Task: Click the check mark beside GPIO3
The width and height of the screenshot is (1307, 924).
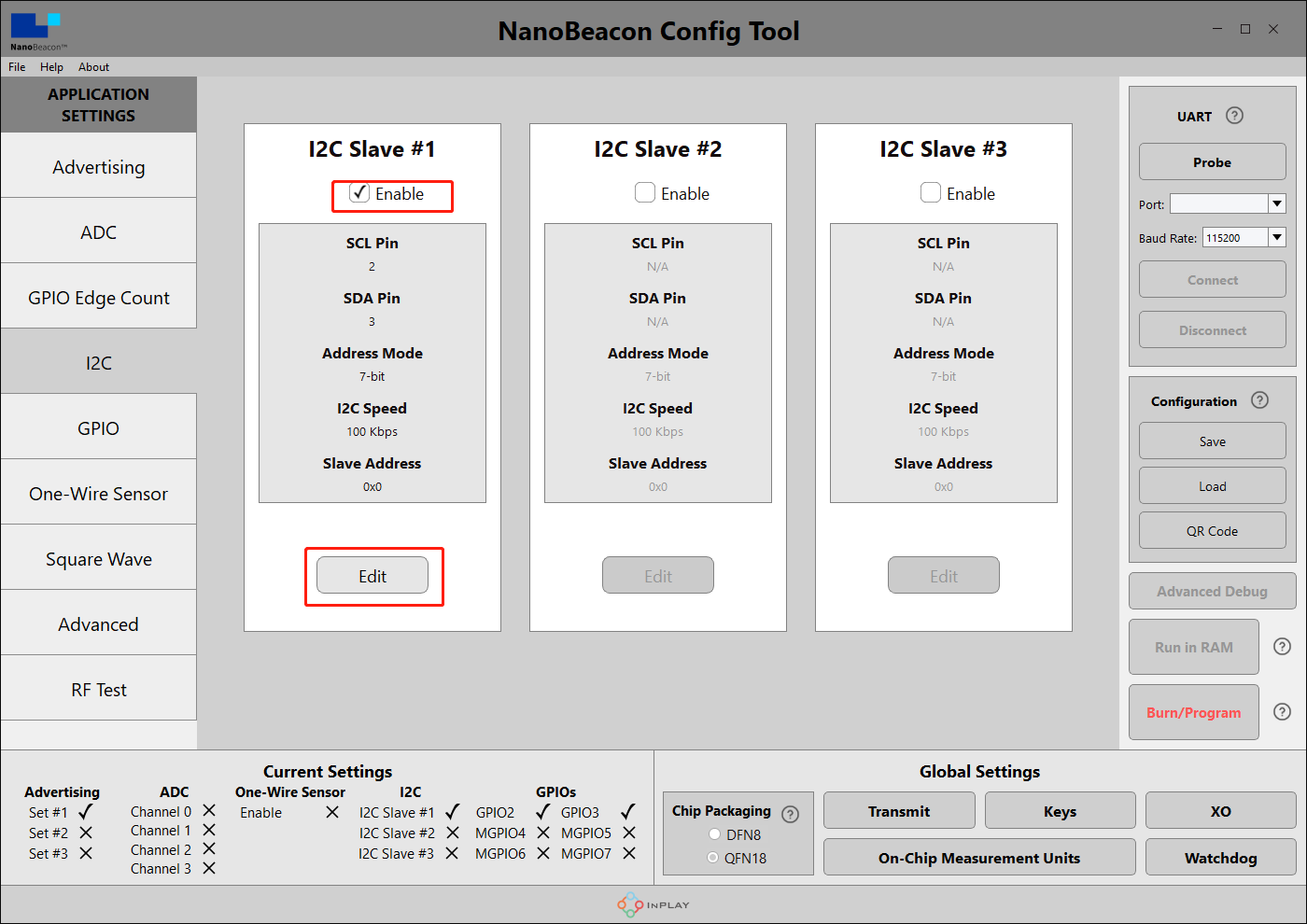Action: 628,812
